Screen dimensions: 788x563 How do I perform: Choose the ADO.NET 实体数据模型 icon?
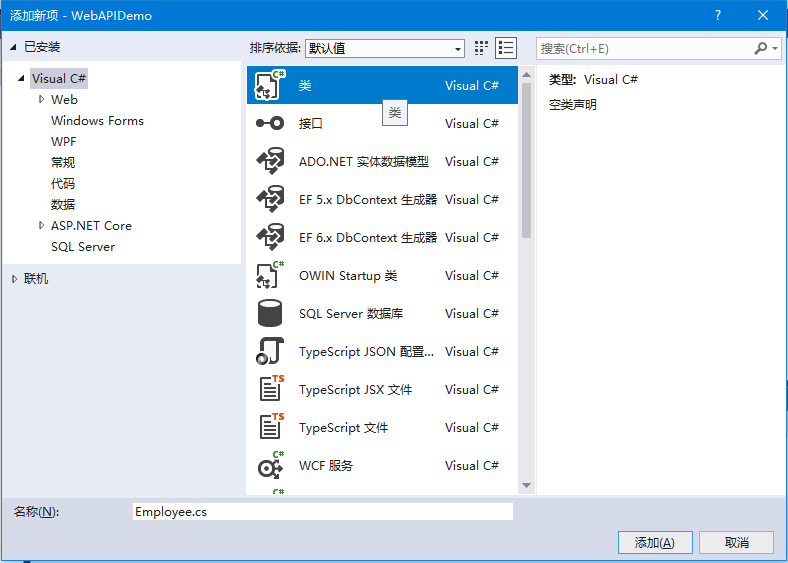pos(270,162)
